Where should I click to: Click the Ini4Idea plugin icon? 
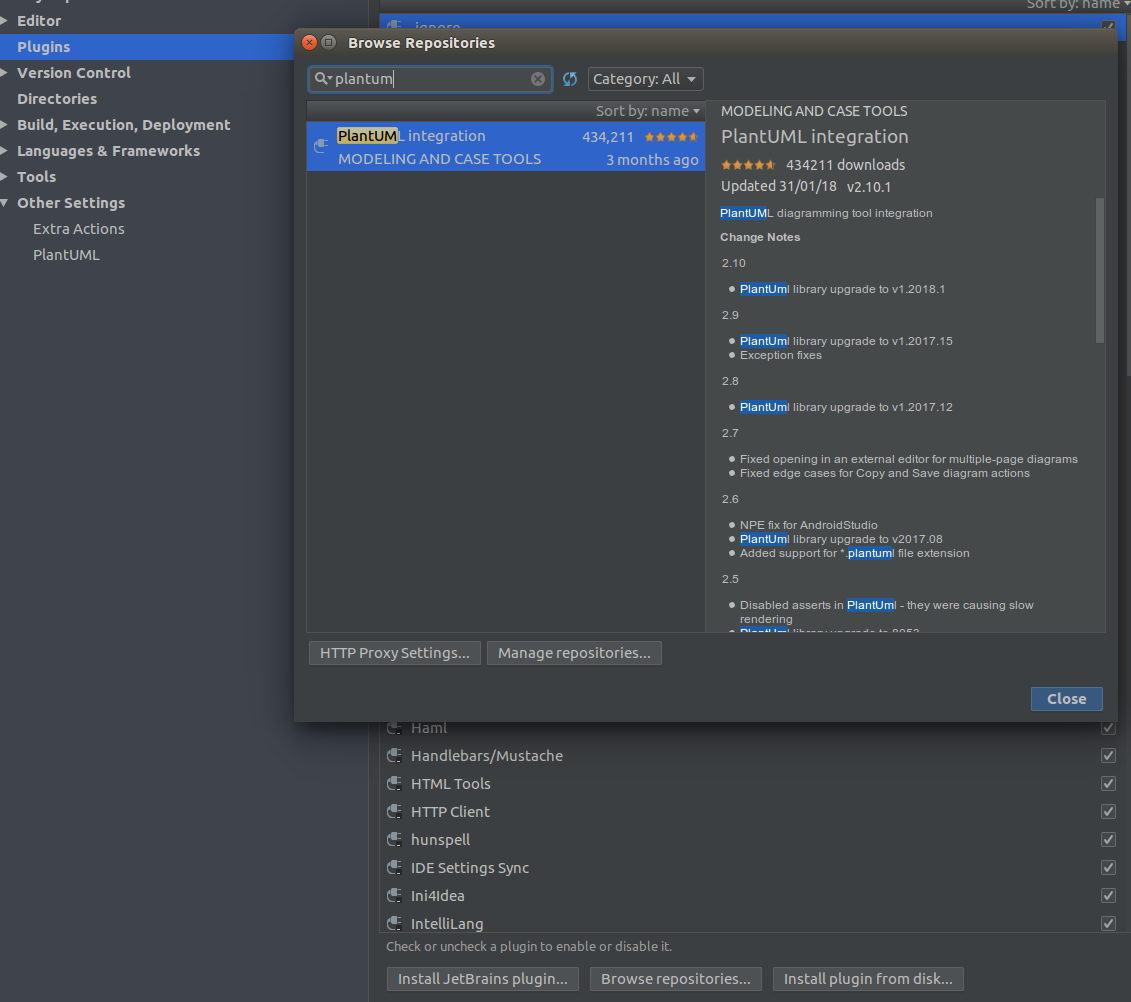tap(394, 895)
